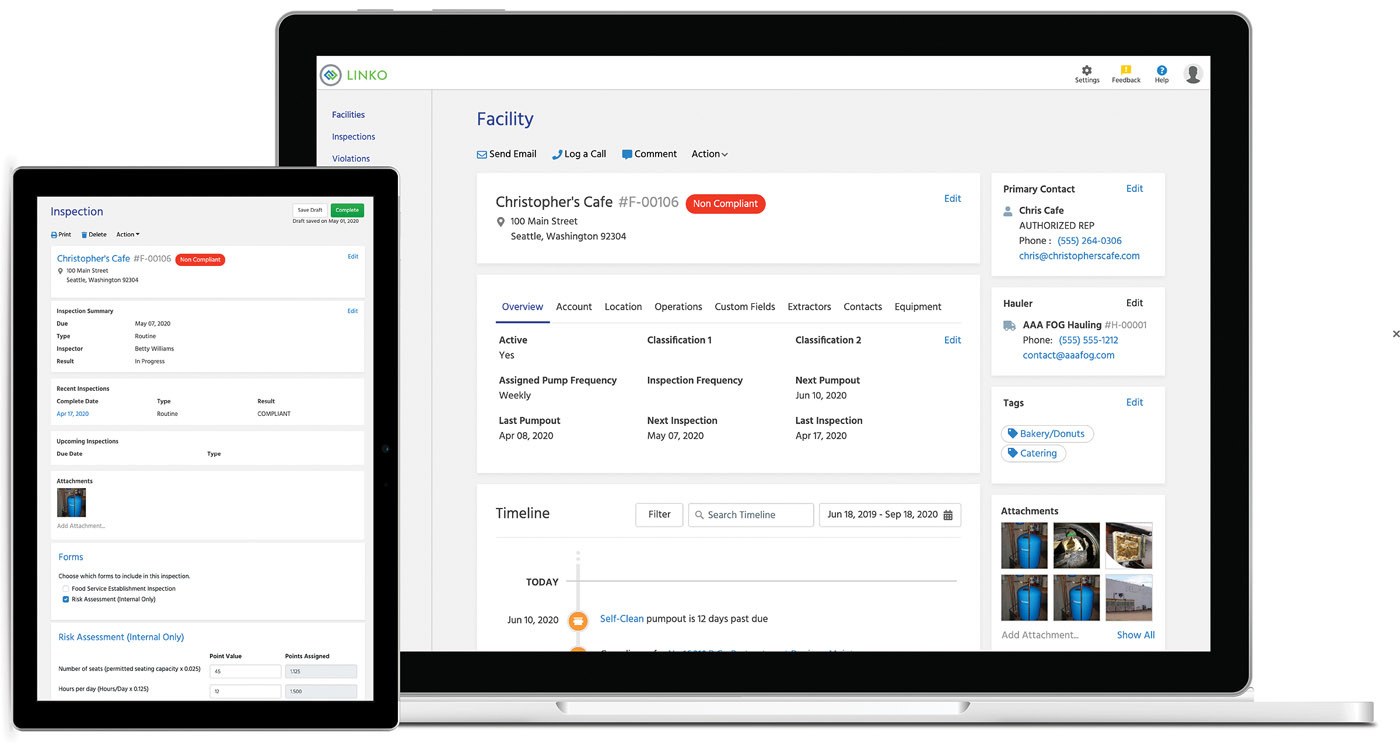Screen dimensions: 1400x750
Task: Open the Inspection Action dropdown on tablet
Action: click(x=127, y=235)
